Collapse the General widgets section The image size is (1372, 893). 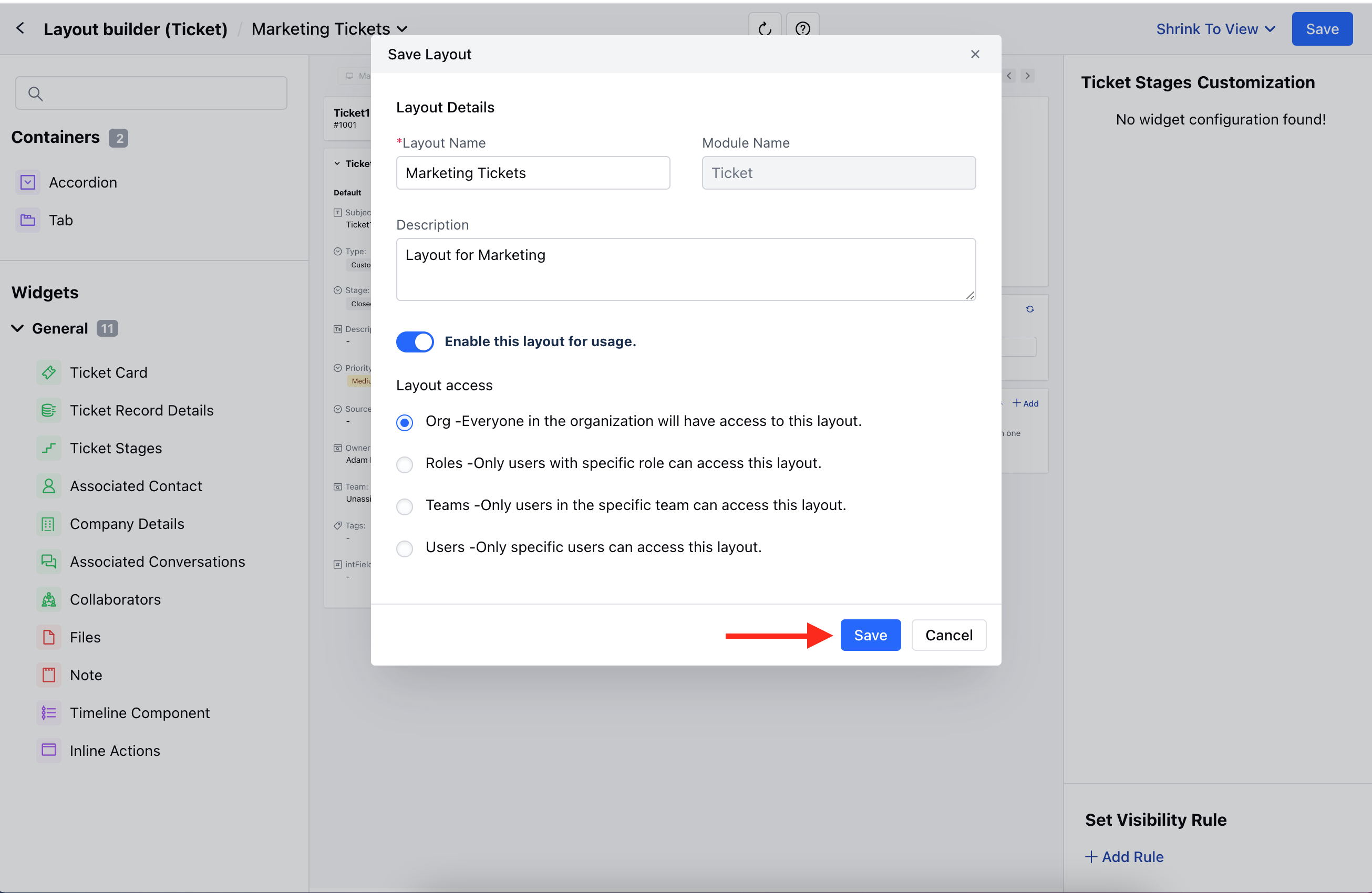click(x=17, y=328)
